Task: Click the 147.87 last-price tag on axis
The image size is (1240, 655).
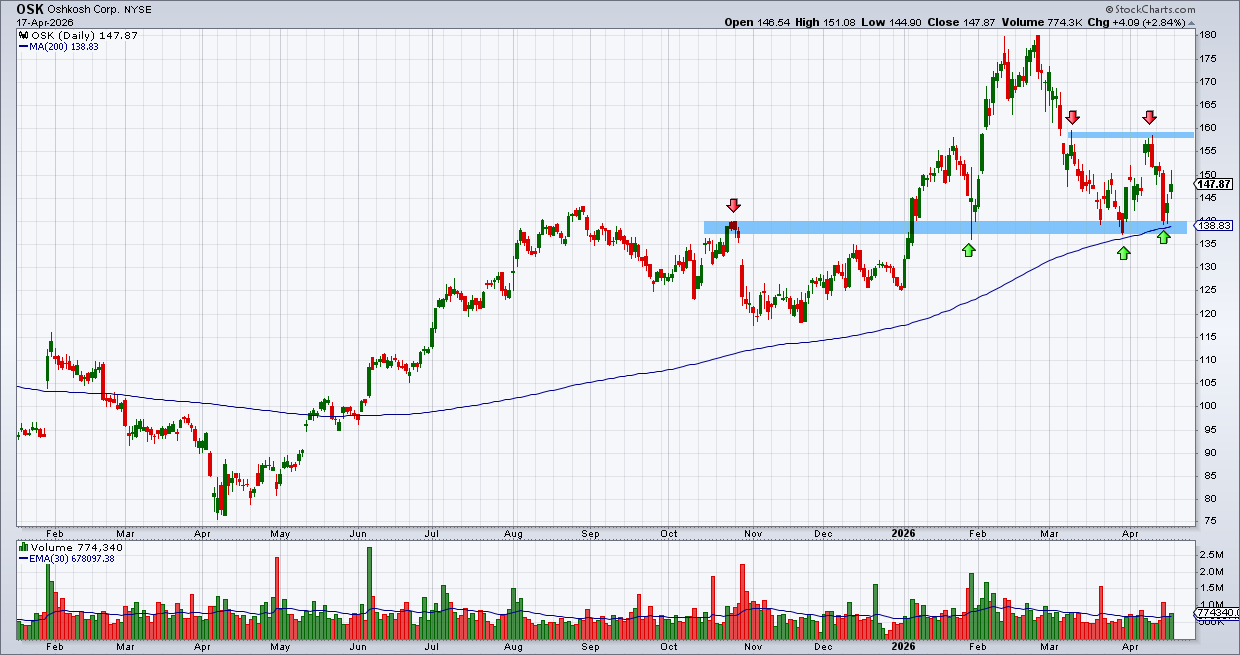Action: tap(1213, 184)
